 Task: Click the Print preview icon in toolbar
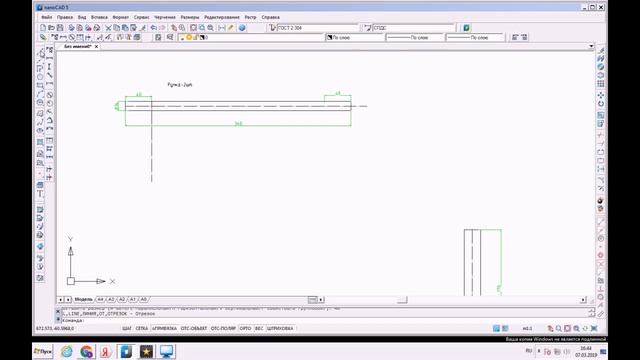(80, 28)
